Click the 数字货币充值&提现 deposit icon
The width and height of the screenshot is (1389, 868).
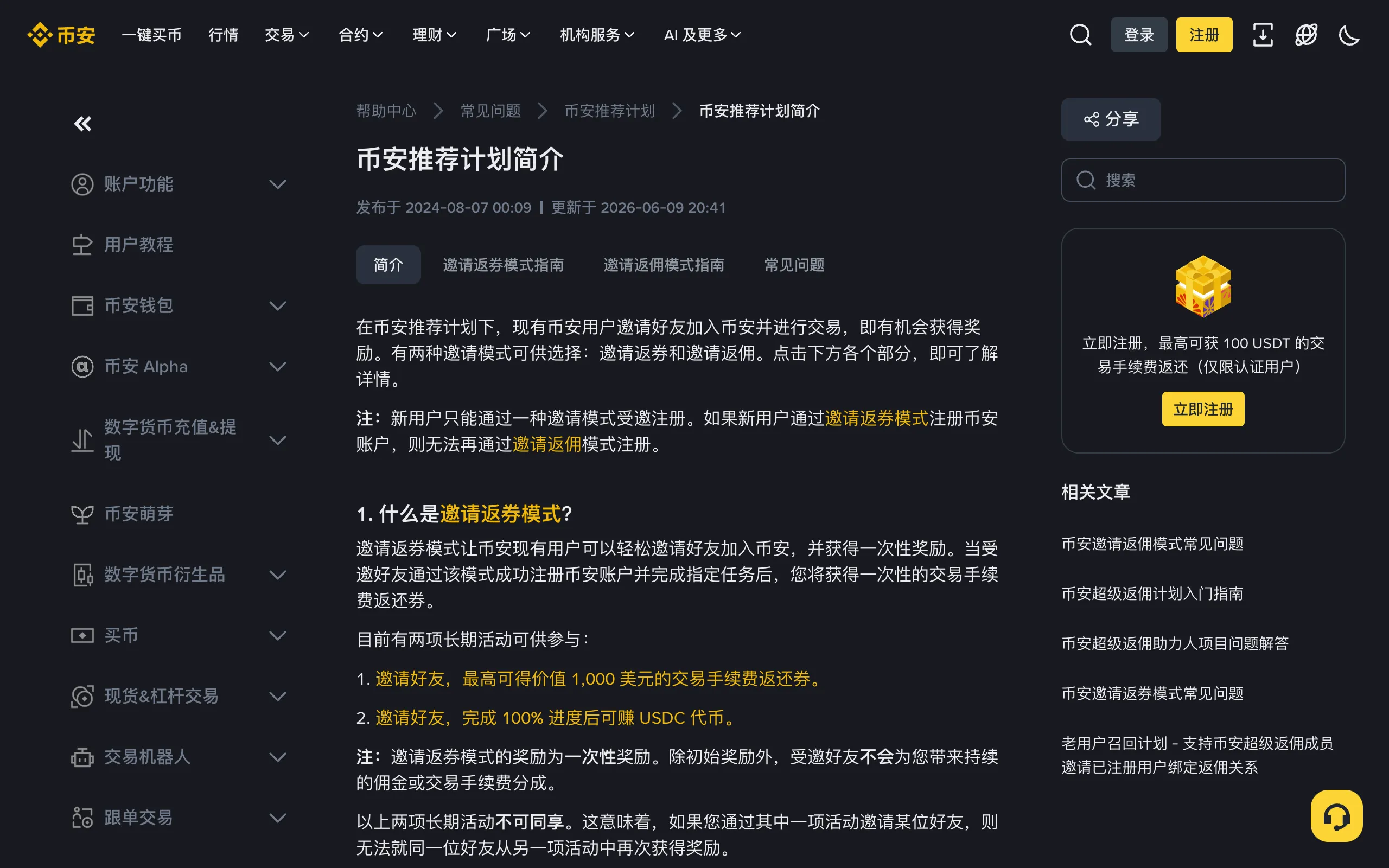82,441
